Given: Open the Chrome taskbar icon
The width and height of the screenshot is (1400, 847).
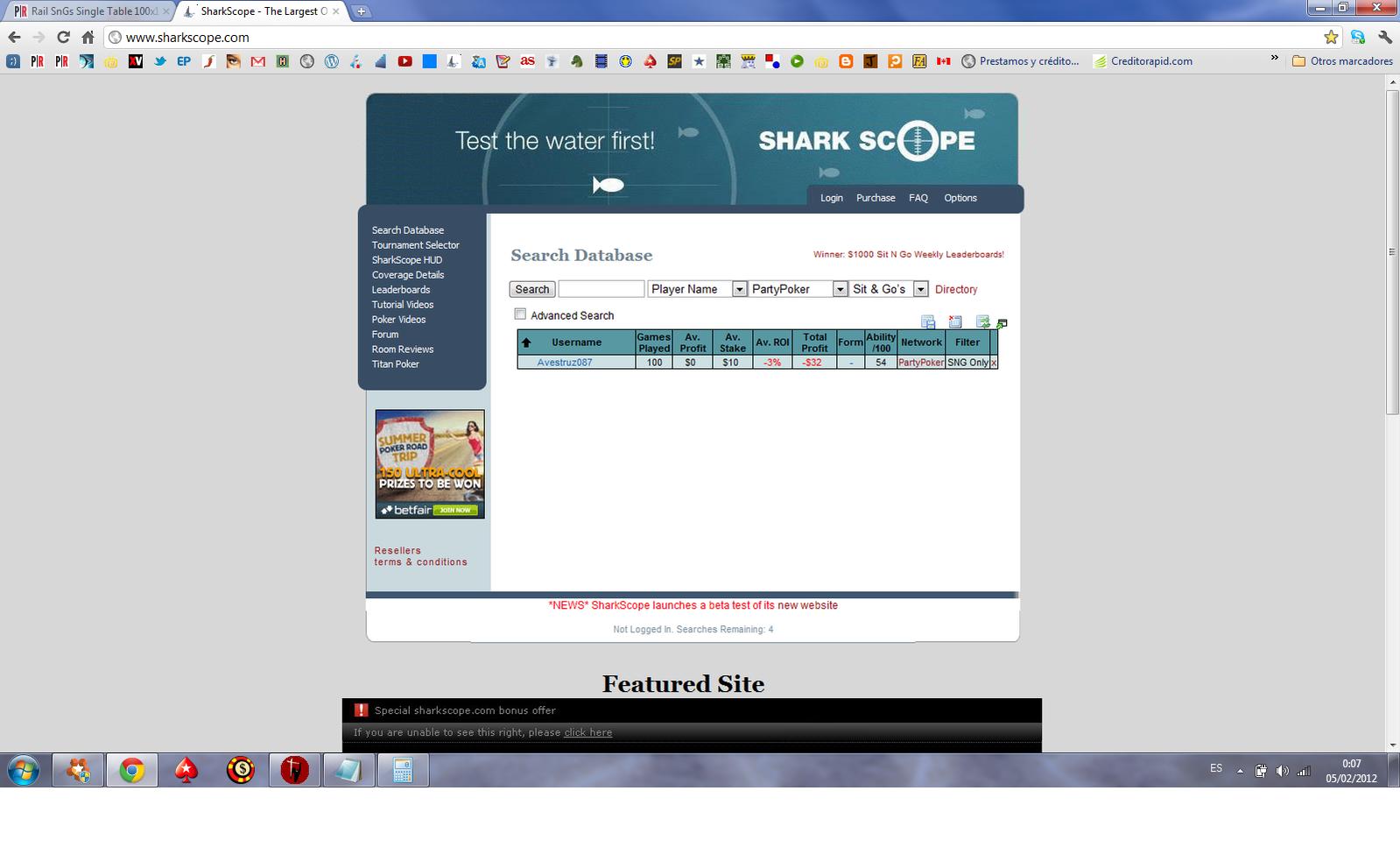Looking at the screenshot, I should (132, 771).
